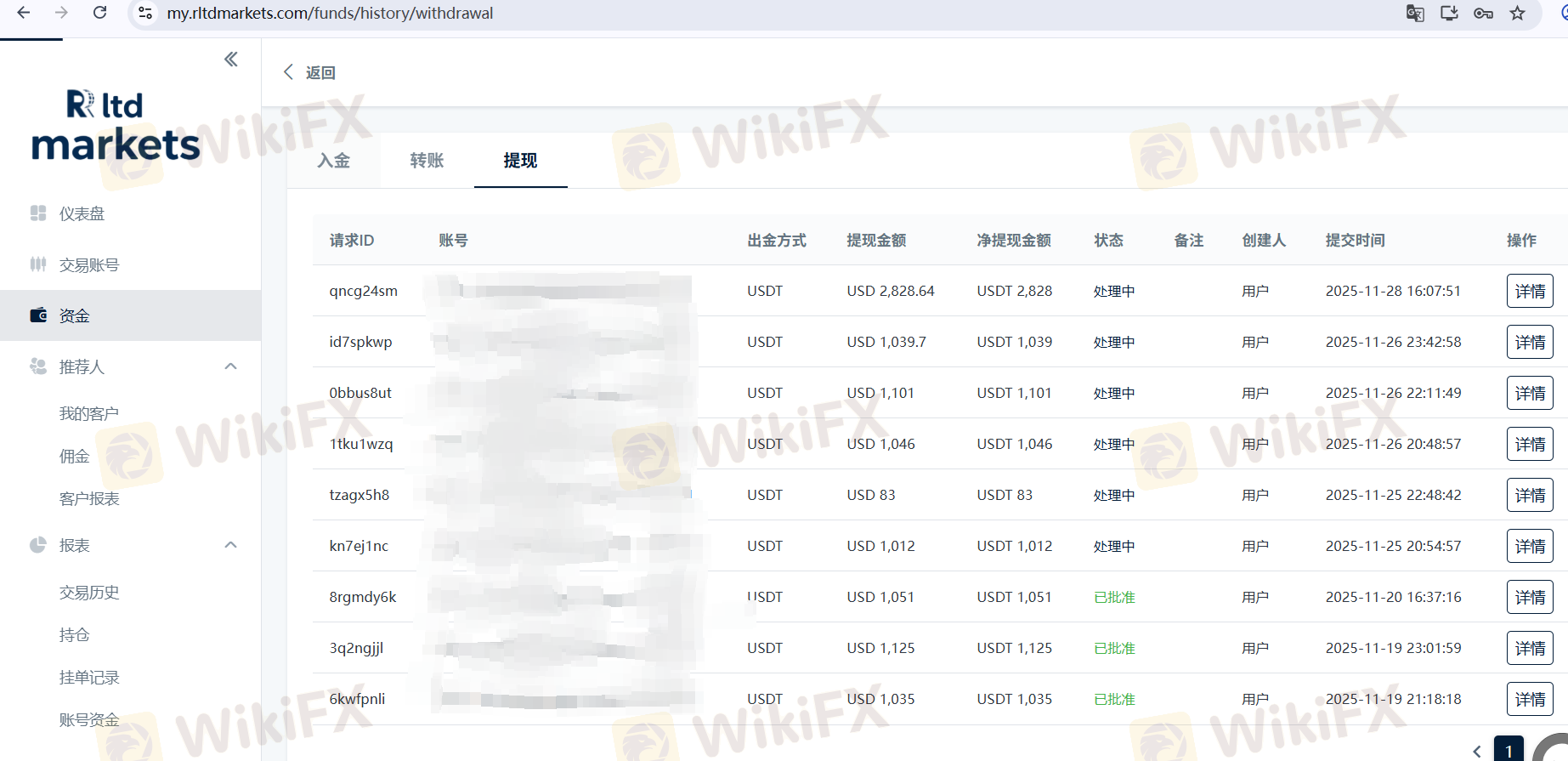Open 交易历史 trade history

click(89, 592)
